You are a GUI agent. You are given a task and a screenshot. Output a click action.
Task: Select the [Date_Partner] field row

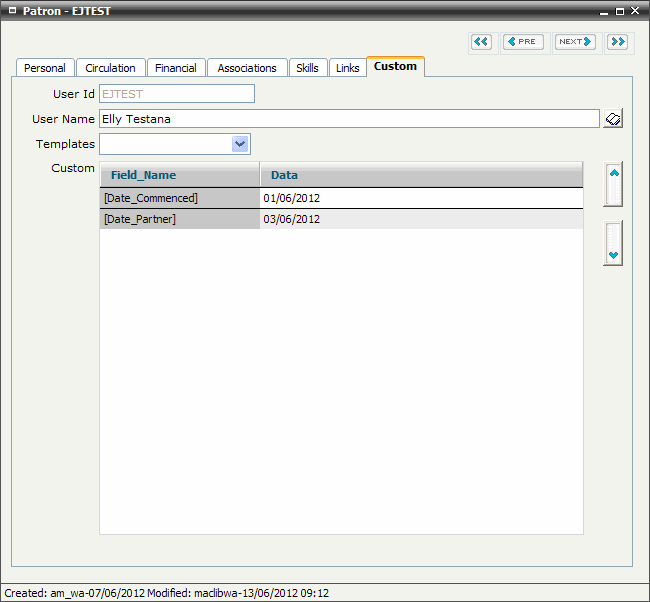click(x=179, y=219)
